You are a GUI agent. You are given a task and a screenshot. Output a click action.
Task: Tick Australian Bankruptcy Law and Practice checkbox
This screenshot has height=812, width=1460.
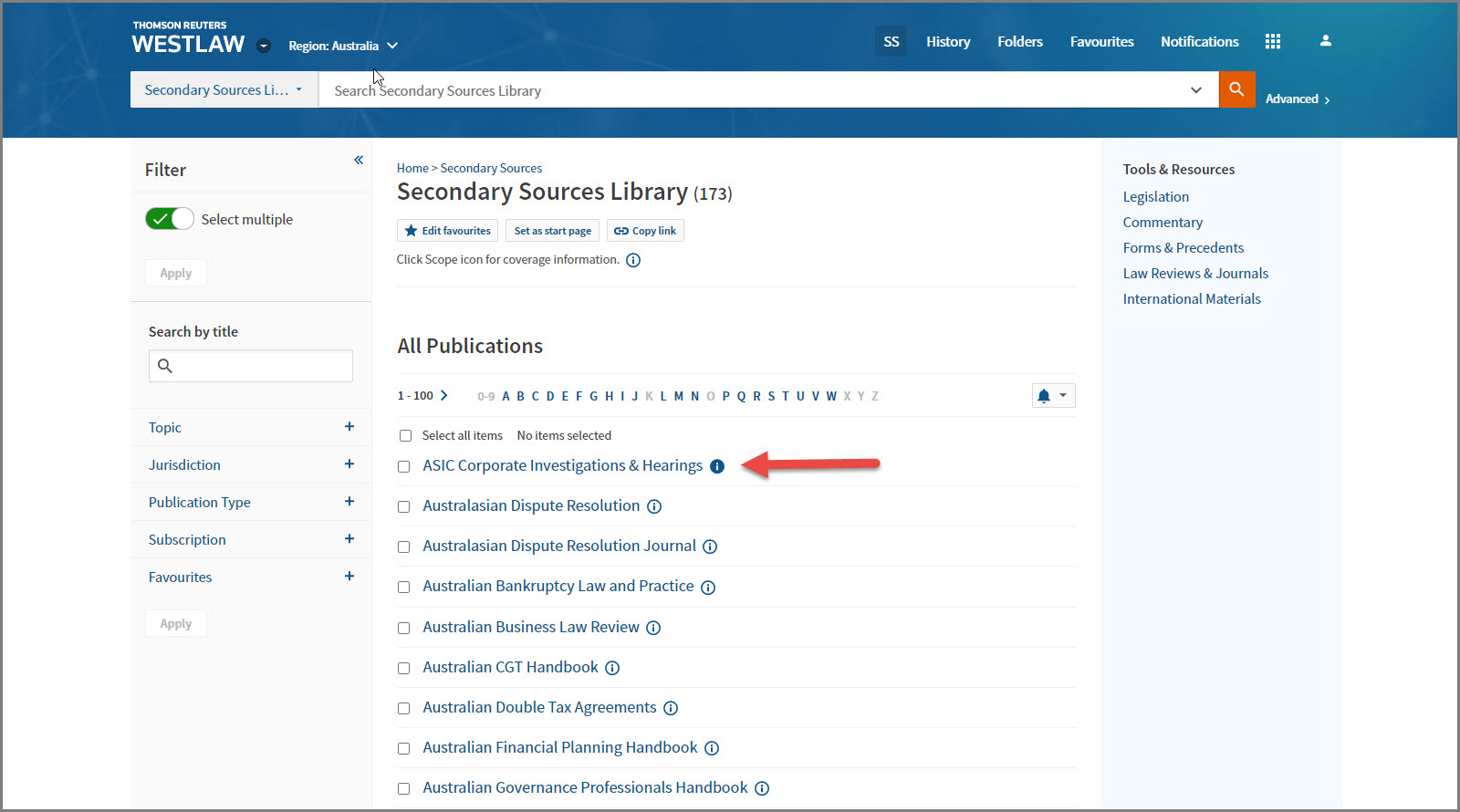403,588
